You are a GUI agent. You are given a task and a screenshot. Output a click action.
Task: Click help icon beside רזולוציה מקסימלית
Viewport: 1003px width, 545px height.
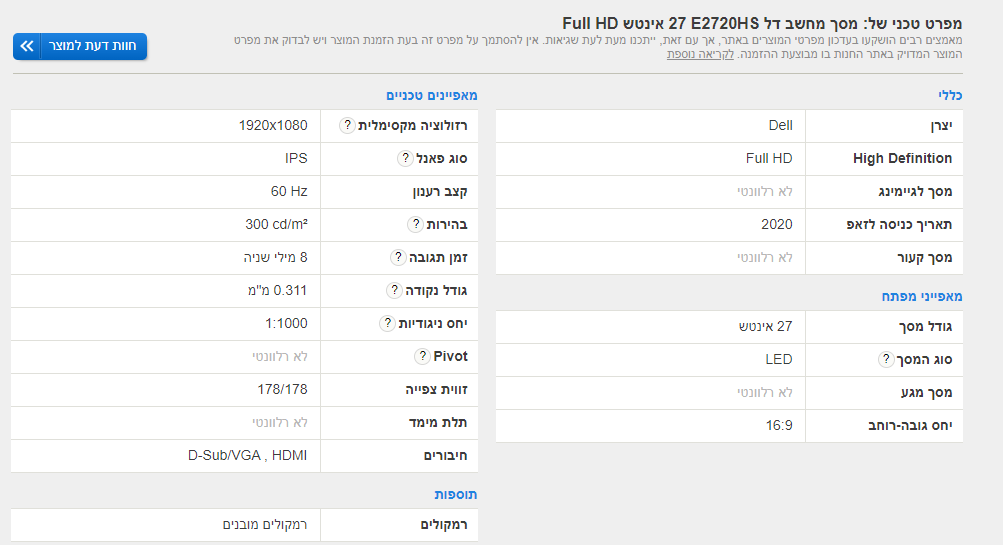pyautogui.click(x=347, y=126)
